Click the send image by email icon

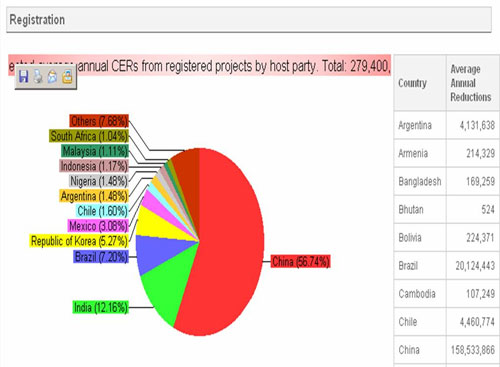tap(53, 77)
